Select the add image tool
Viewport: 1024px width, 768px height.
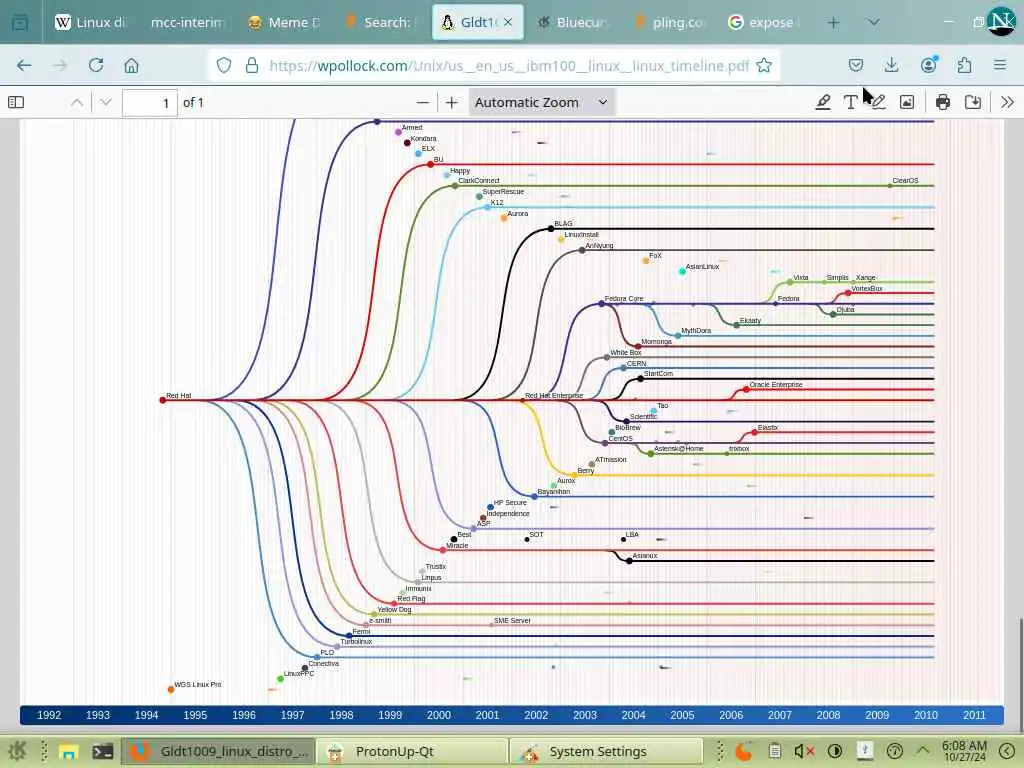click(x=906, y=103)
